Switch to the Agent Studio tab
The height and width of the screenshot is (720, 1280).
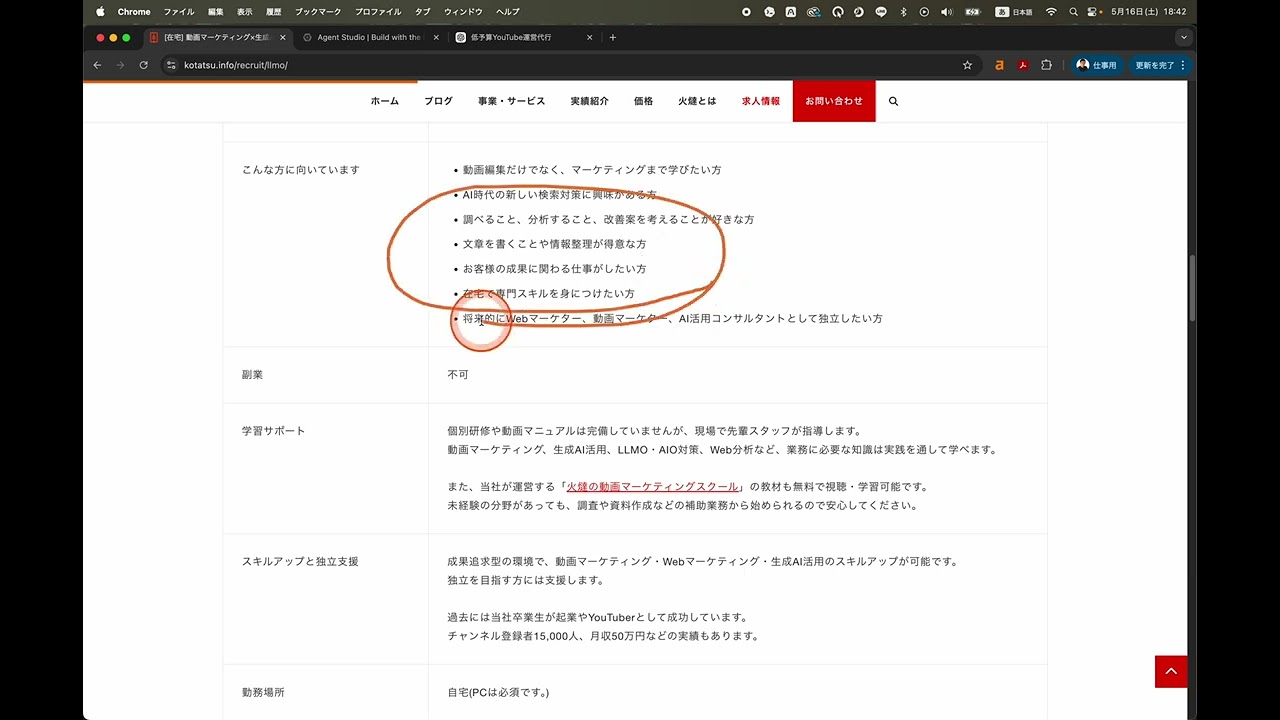pyautogui.click(x=368, y=38)
